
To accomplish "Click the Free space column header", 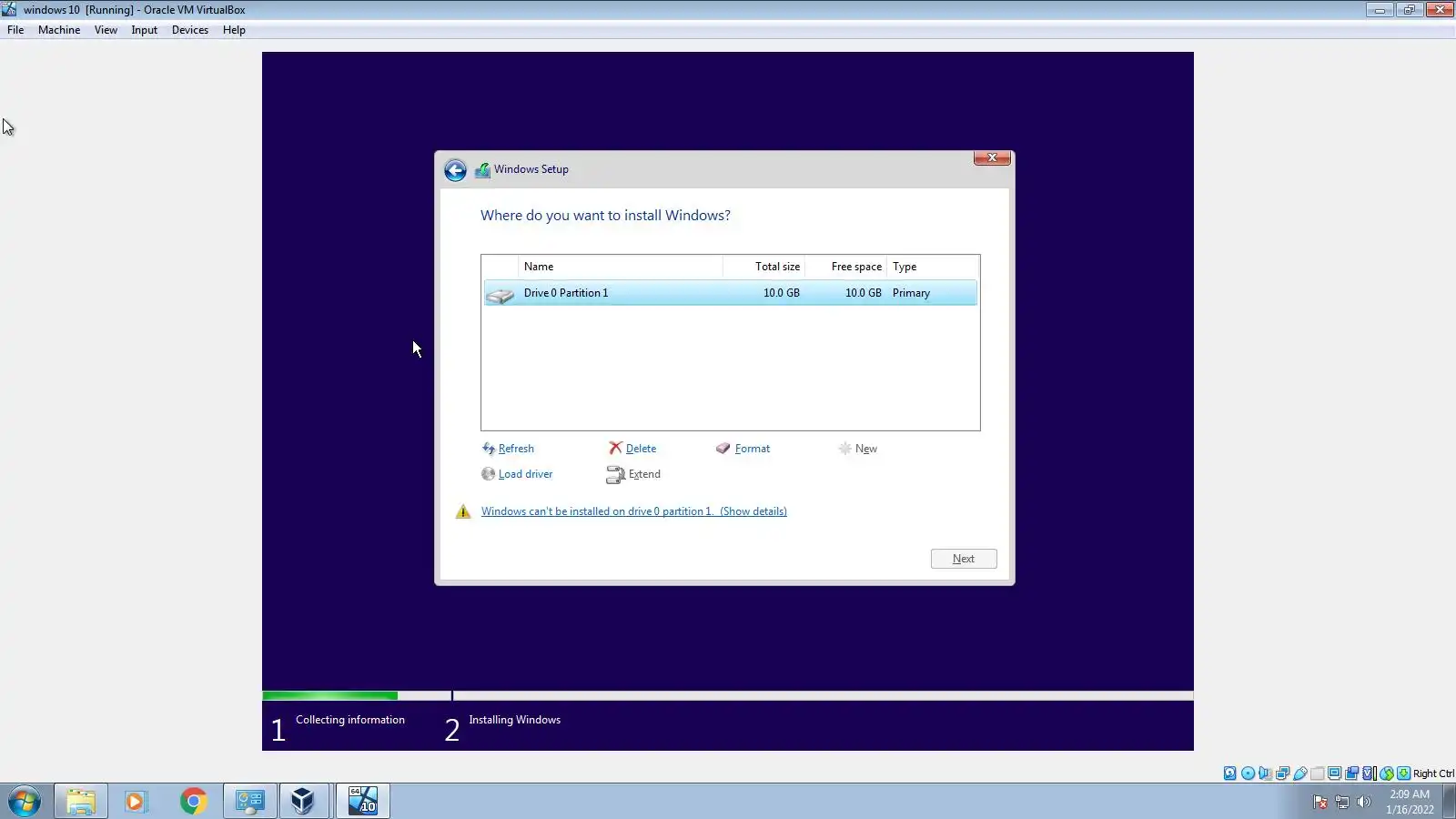I will (x=845, y=267).
